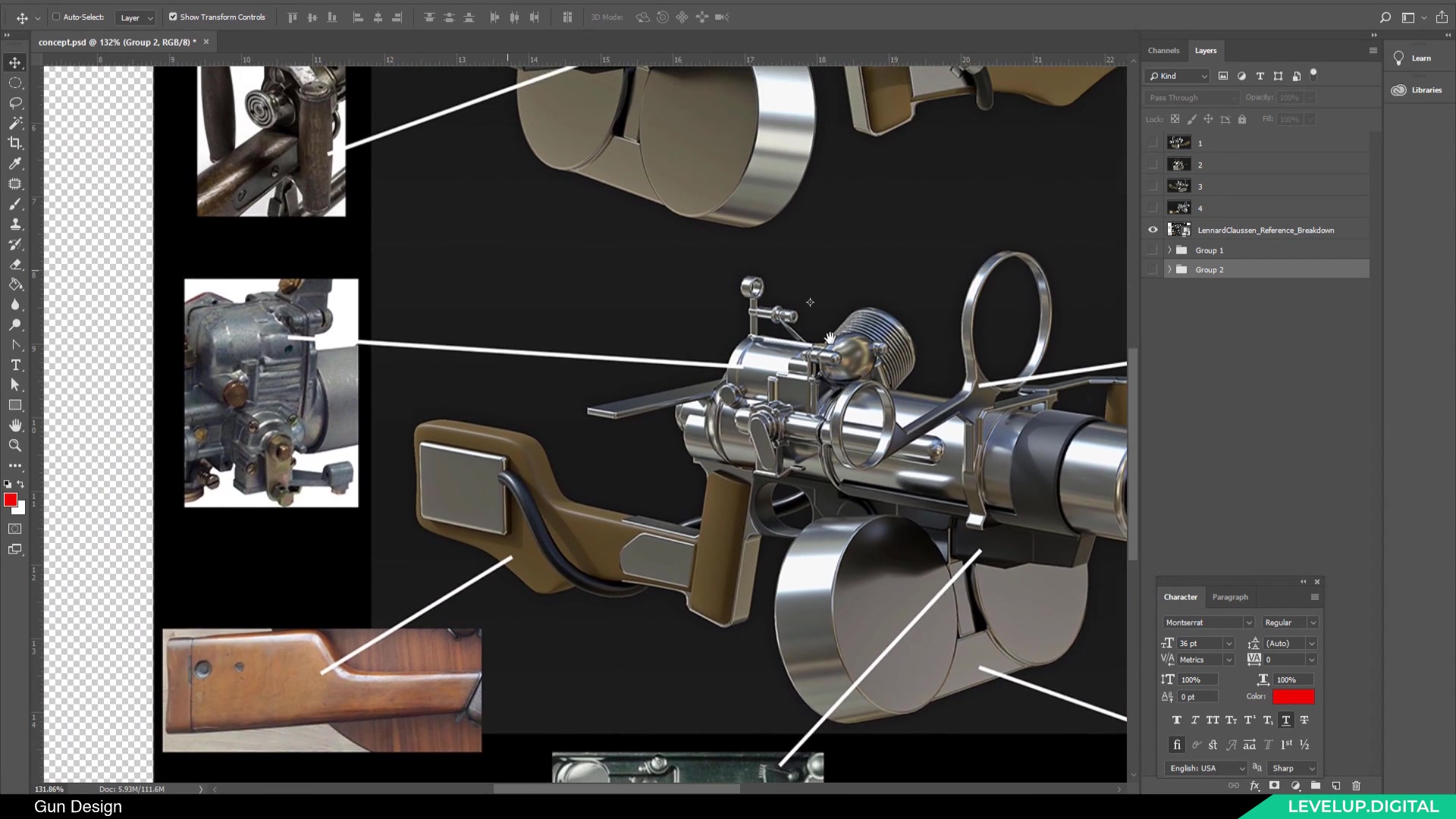1456x819 pixels.
Task: Switch to the Character tab
Action: pyautogui.click(x=1181, y=597)
